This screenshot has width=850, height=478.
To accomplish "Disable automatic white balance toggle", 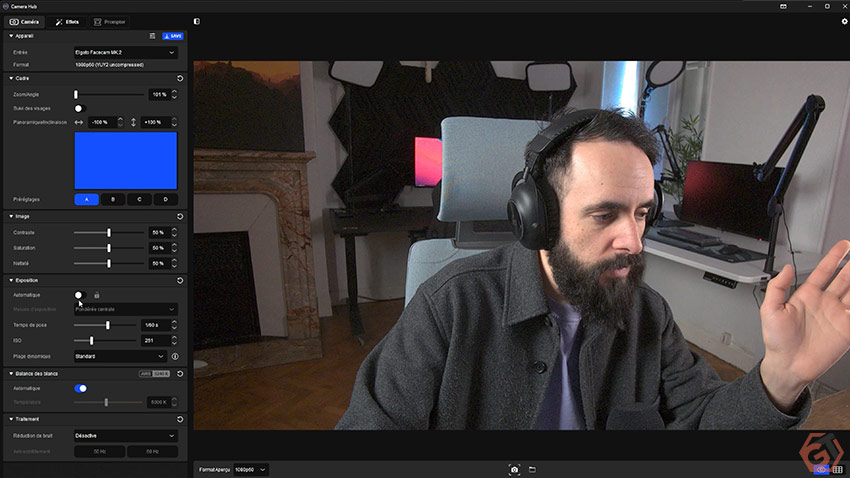I will [x=80, y=388].
